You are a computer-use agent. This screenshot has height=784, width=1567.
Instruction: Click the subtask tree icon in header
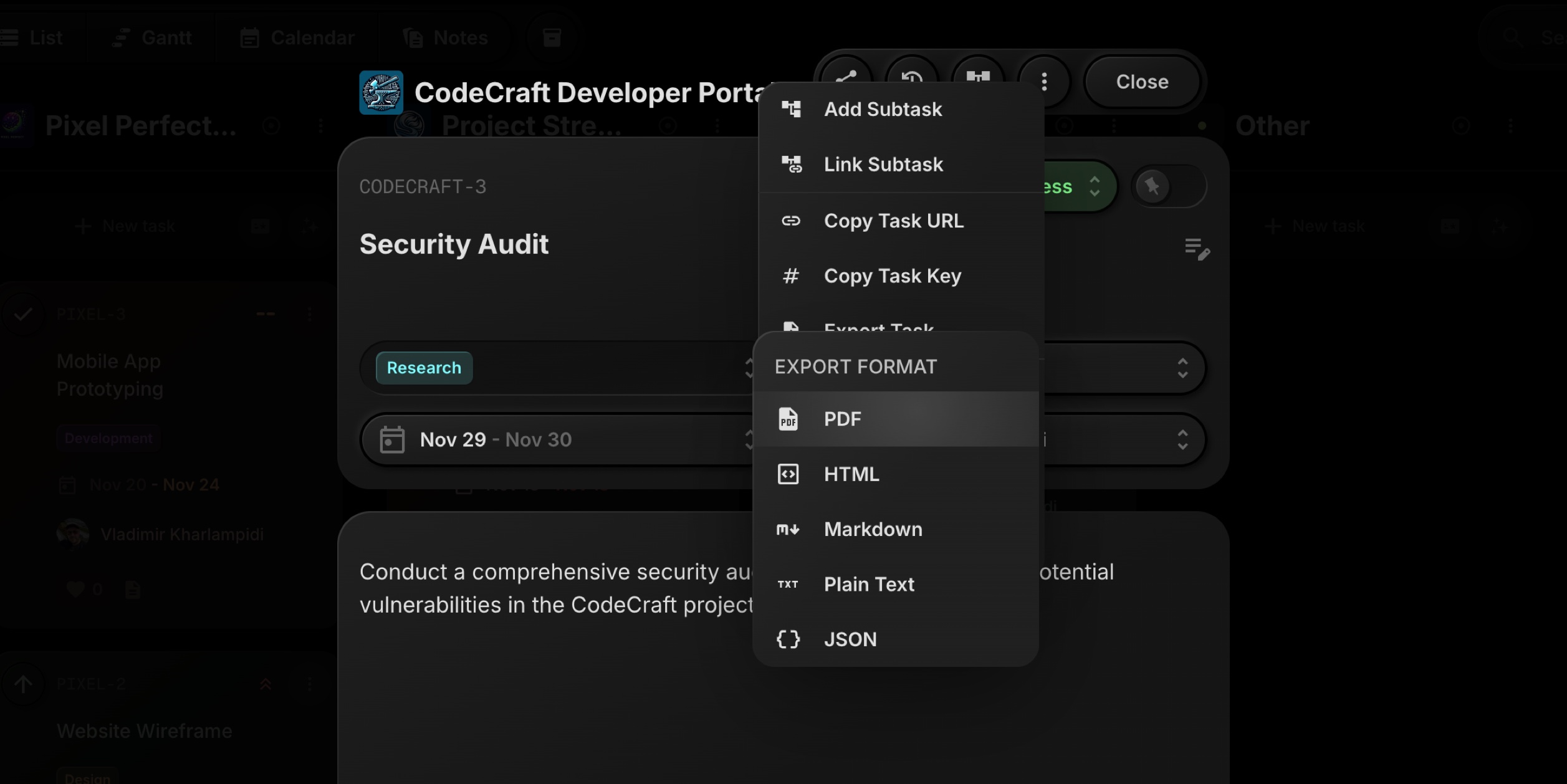[x=978, y=75]
